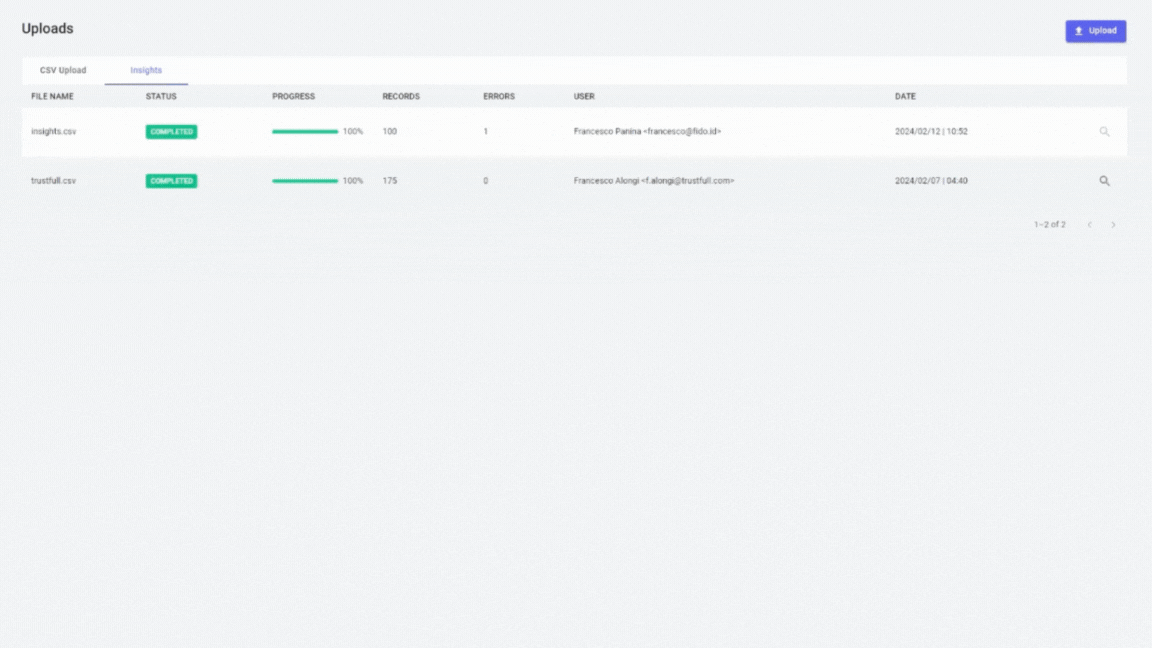The image size is (1152, 648).
Task: Click COMPLETED badge for insights.csv
Action: [x=171, y=132]
